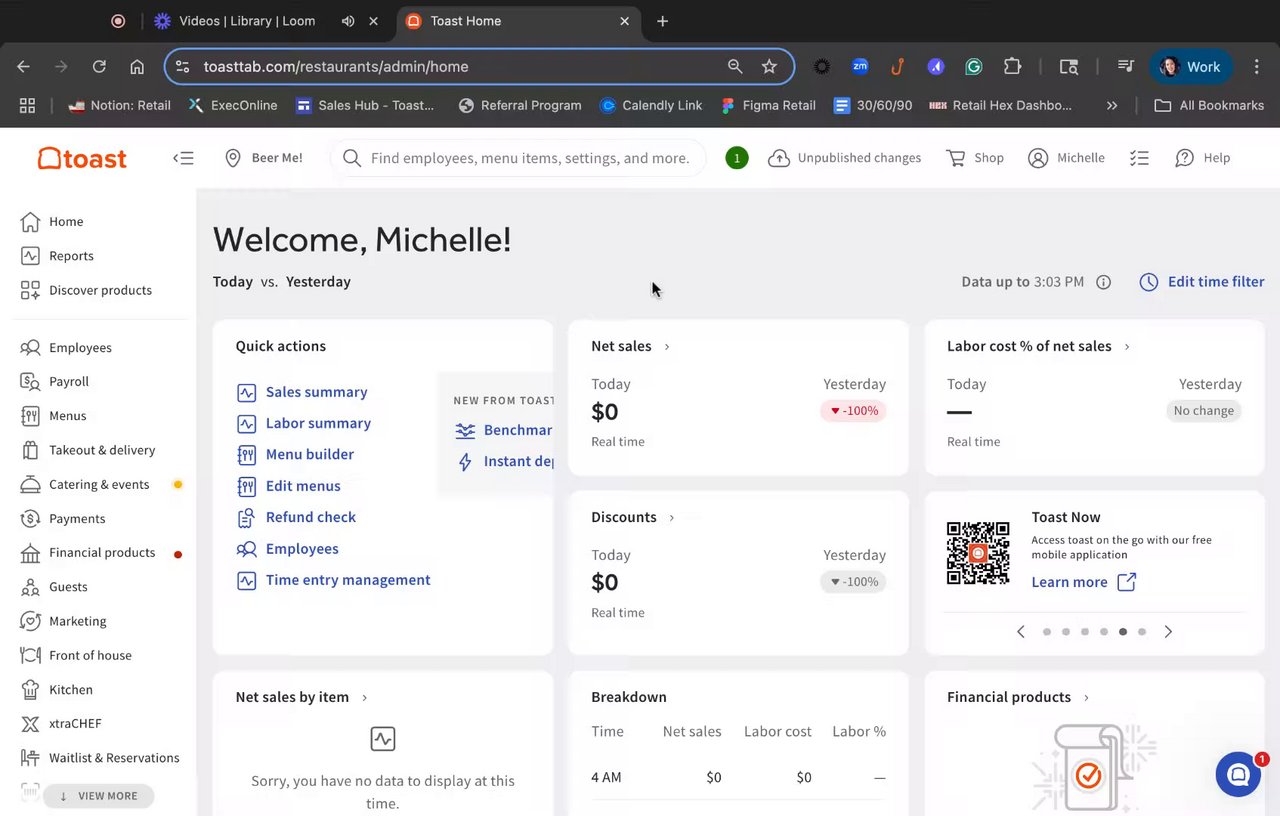The height and width of the screenshot is (816, 1280).
Task: Open the Toast Now Learn more link
Action: tap(1084, 582)
